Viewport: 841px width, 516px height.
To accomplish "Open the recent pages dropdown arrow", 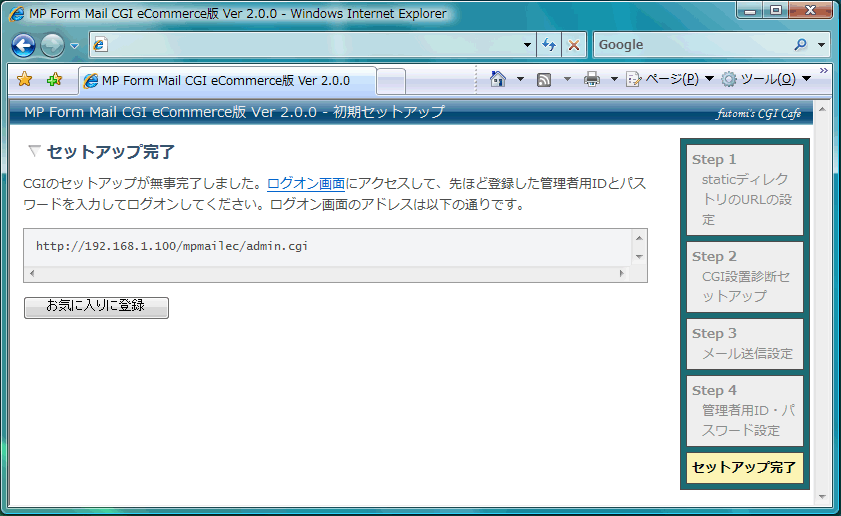I will click(x=75, y=46).
